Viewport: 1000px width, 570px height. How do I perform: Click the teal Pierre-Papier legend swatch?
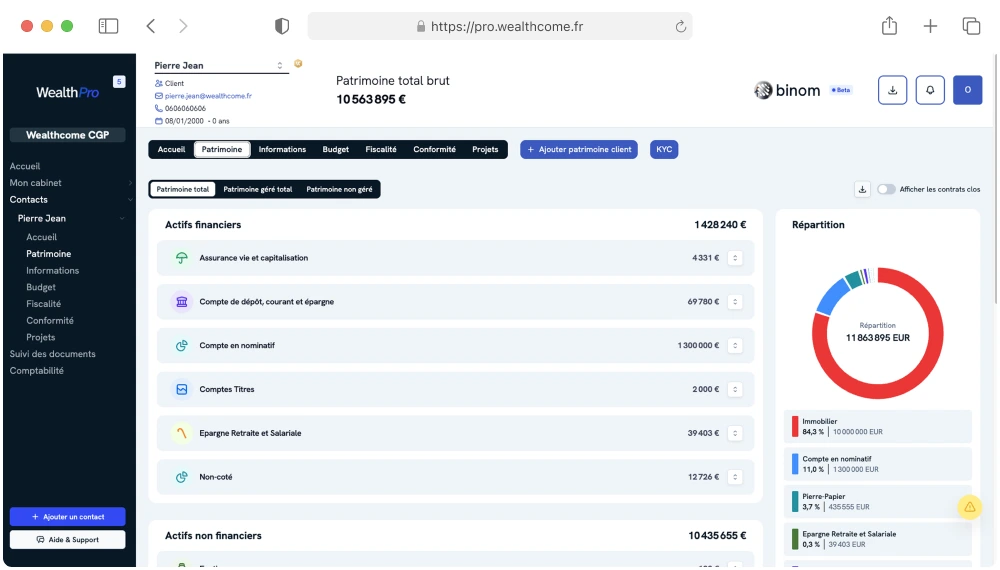795,502
